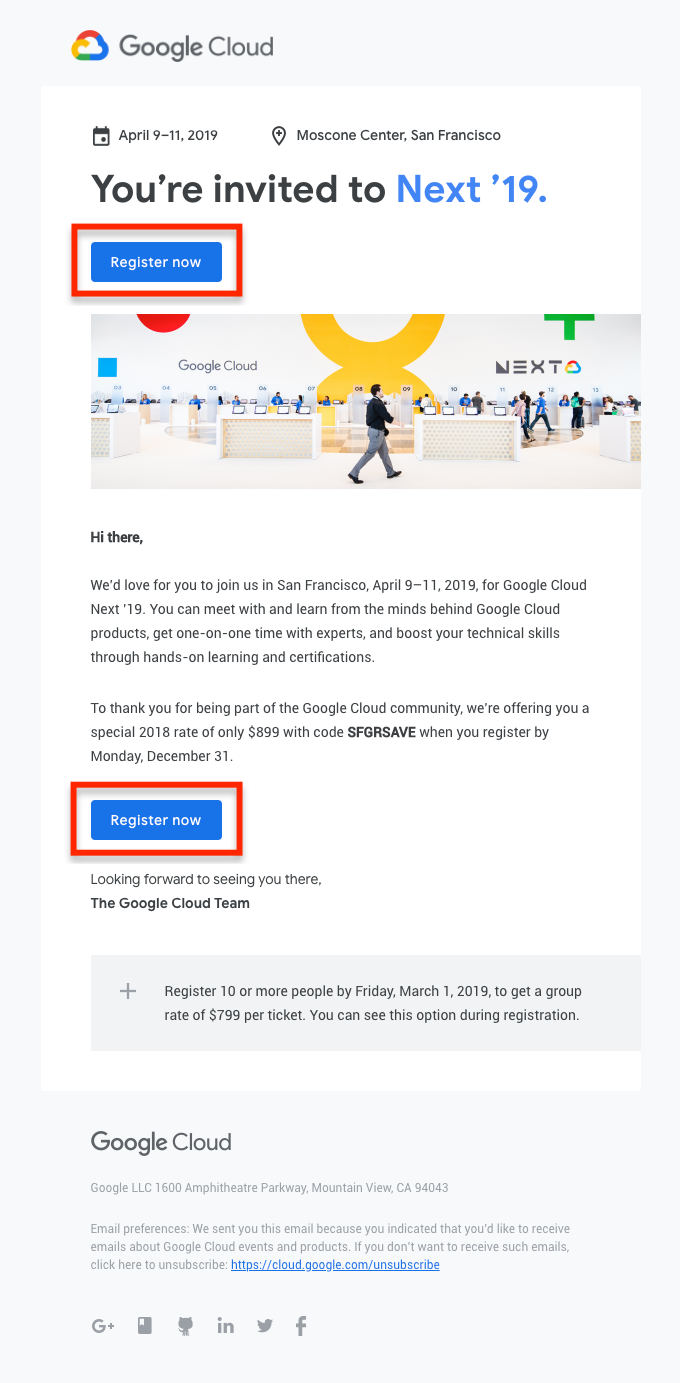
Task: Click the location pin icon near Moscone Center
Action: (280, 136)
